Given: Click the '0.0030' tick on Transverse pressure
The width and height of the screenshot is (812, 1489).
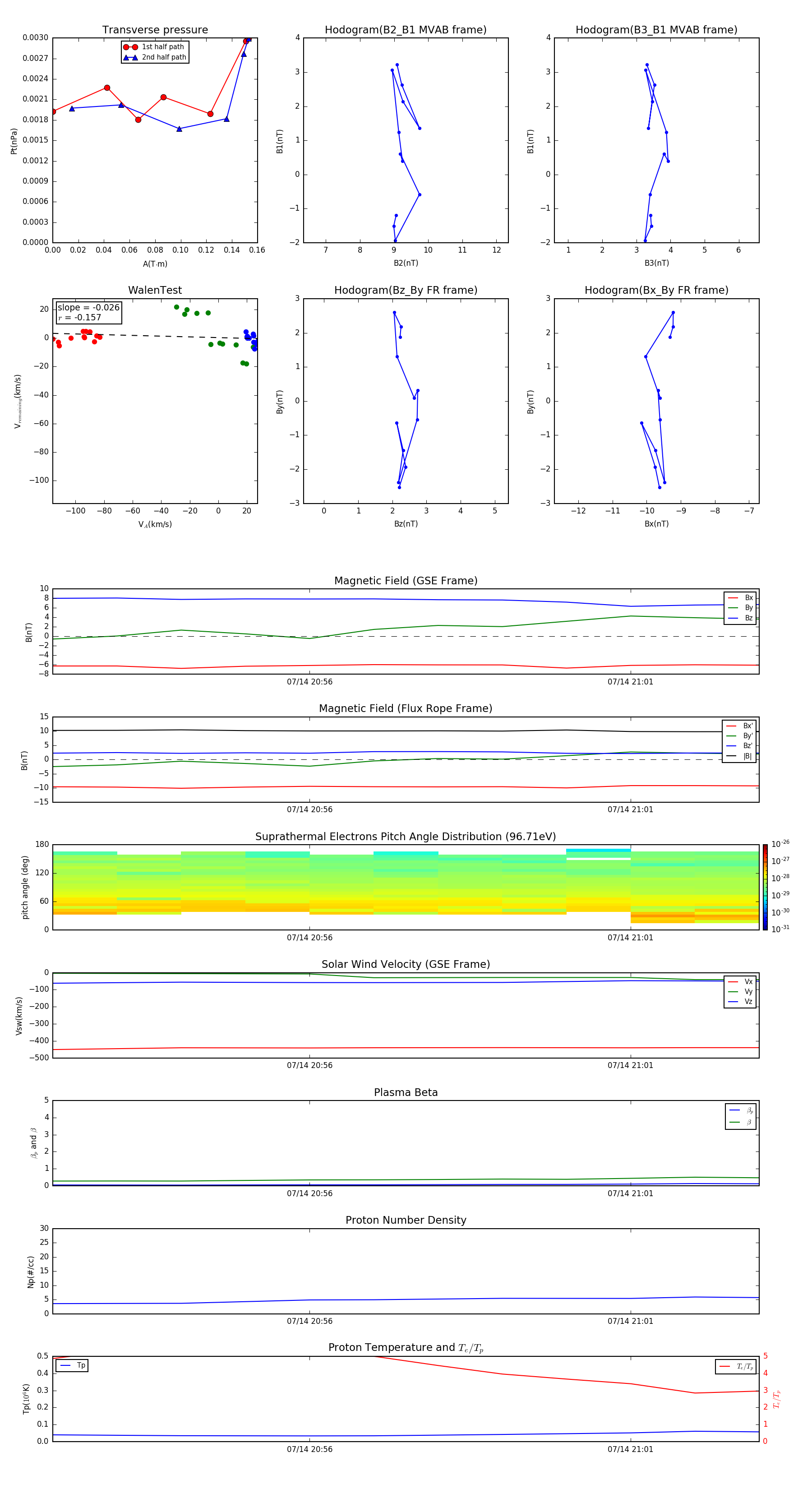Looking at the screenshot, I should click(x=35, y=37).
